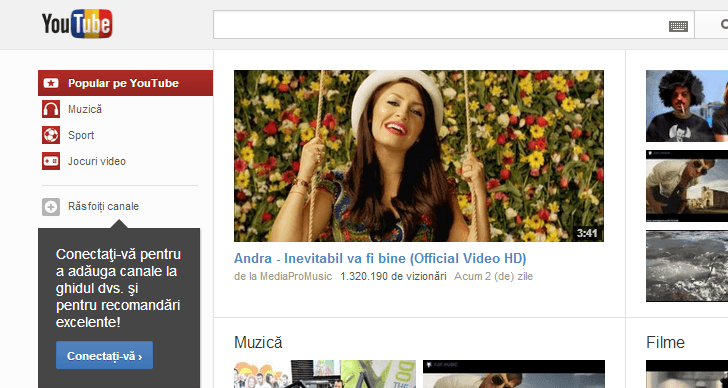Open Răsfoiți canale link
Image resolution: width=728 pixels, height=388 pixels.
pyautogui.click(x=103, y=207)
